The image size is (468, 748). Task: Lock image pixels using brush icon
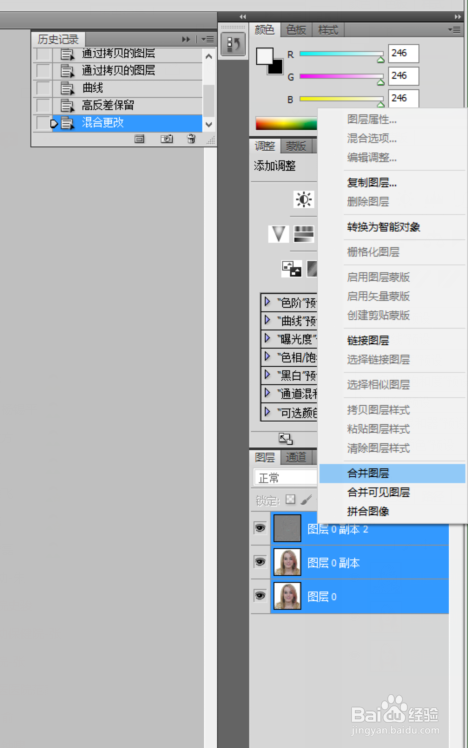307,499
